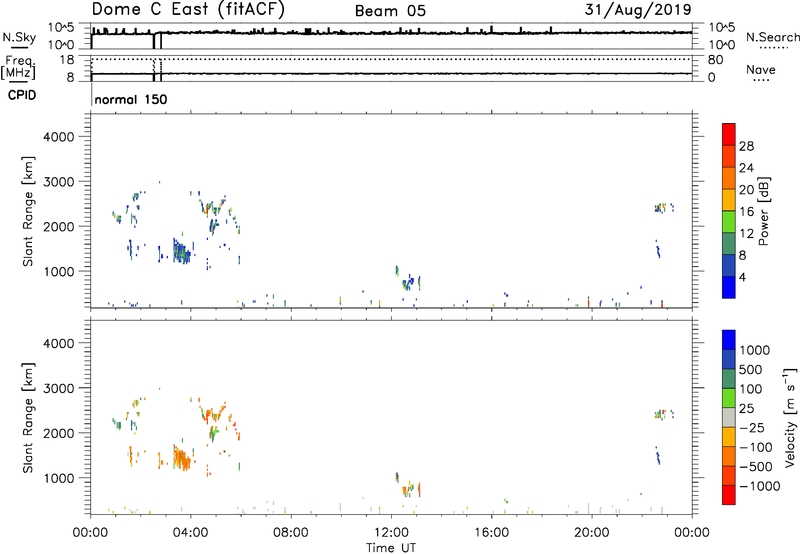Screen dimensions: 800x554
Task: Click the "18" tick on the frequency axis
Action: point(66,60)
